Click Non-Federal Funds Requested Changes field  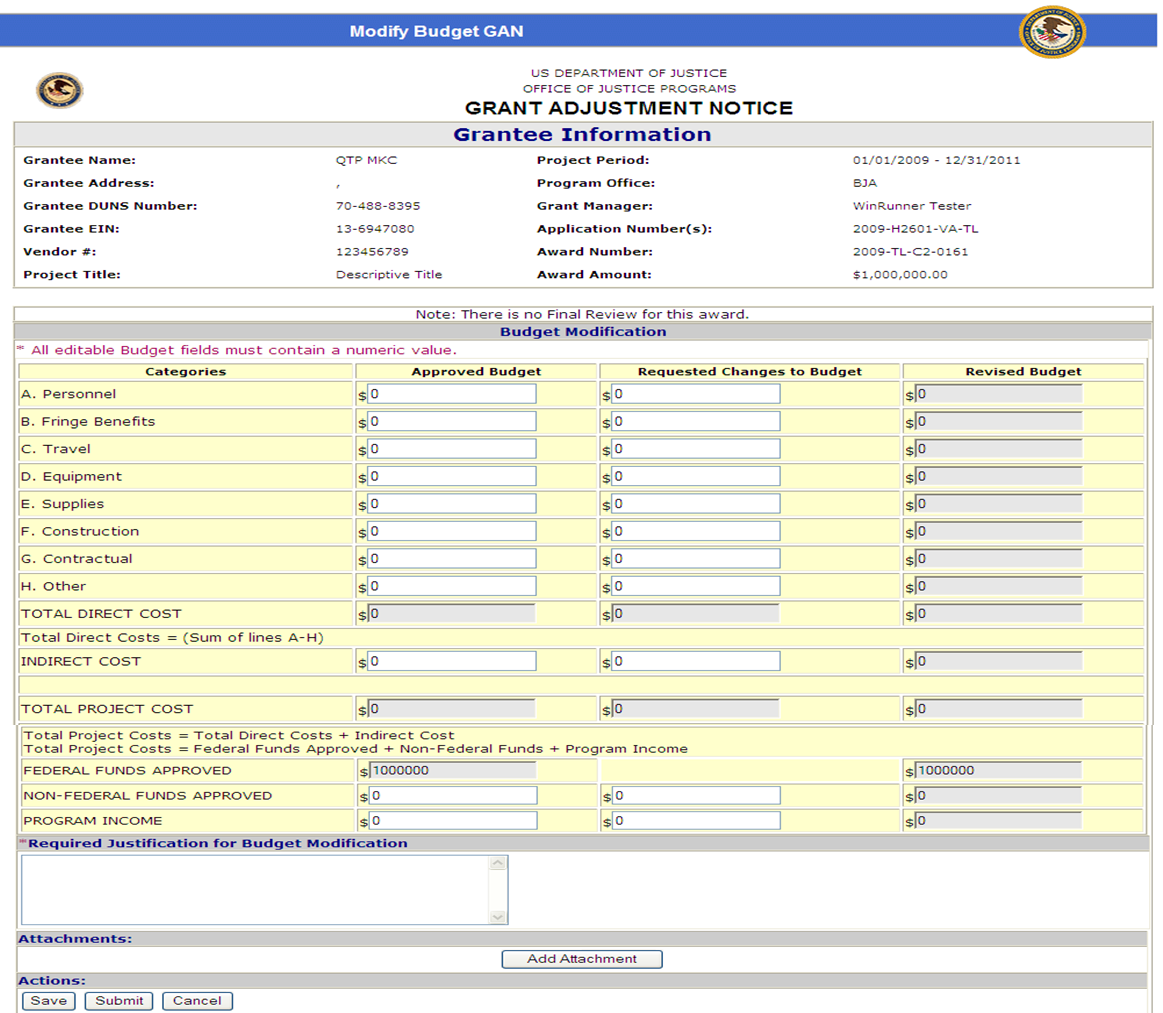tap(696, 796)
